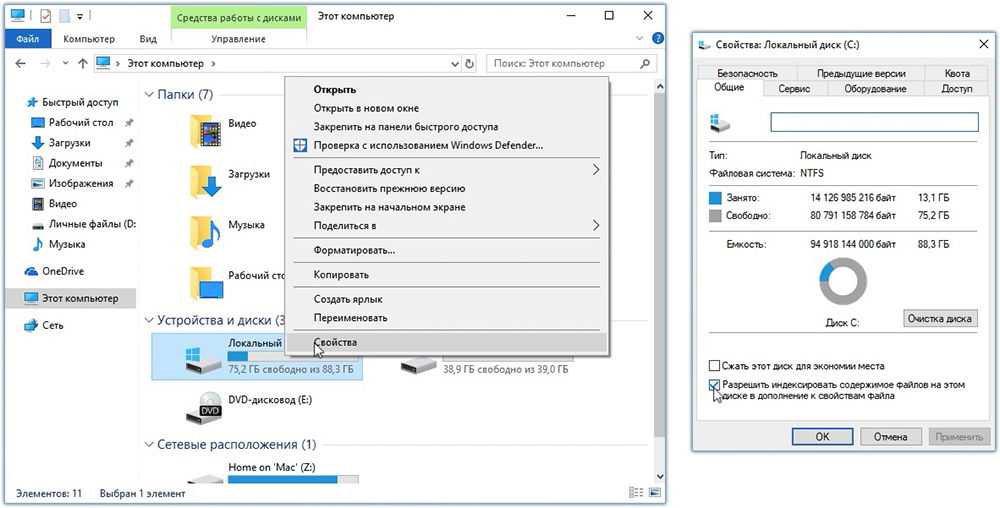This screenshot has width=1000, height=508.
Task: Select Этот компьютер in navigation pane
Action: click(x=71, y=298)
